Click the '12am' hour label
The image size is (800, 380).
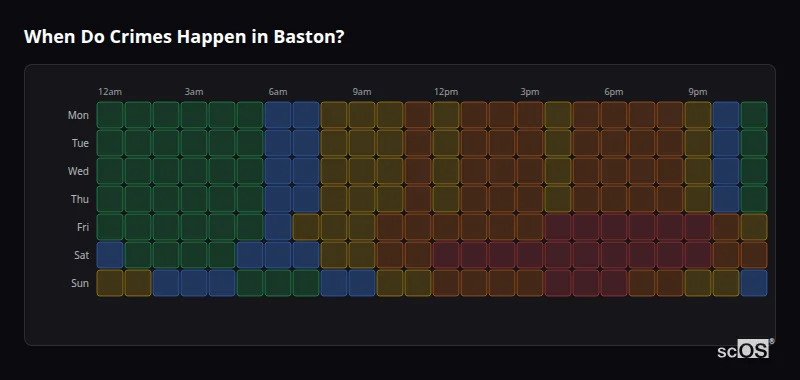tap(110, 92)
